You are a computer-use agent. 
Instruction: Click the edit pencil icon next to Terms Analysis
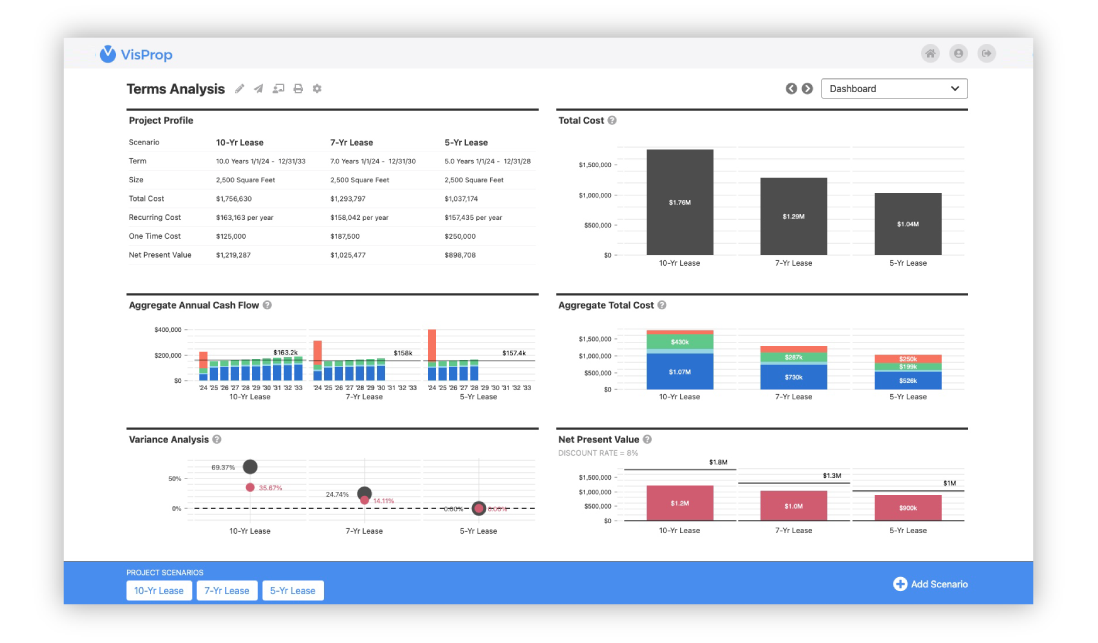[x=239, y=88]
